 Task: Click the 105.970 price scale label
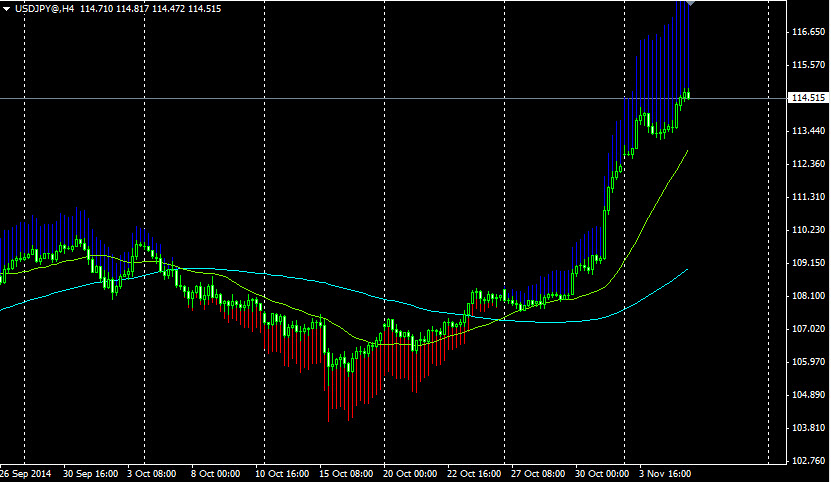808,362
